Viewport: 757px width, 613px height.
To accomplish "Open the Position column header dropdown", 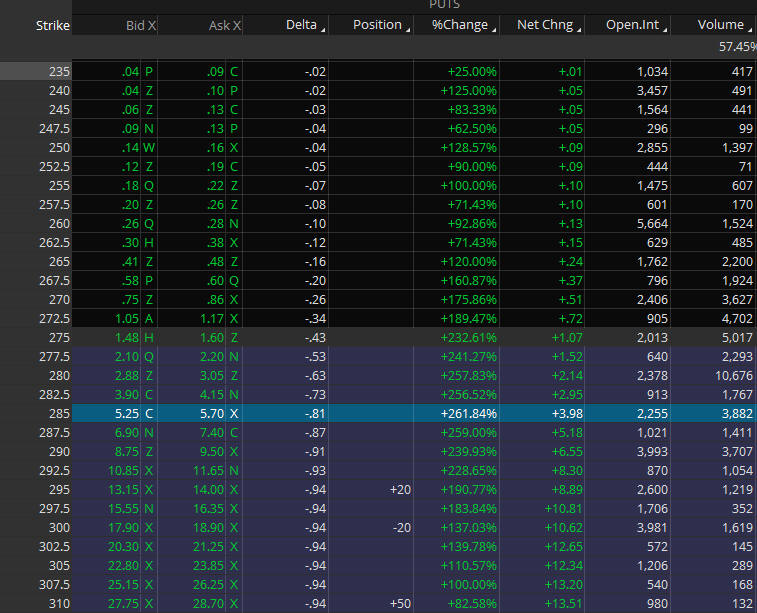I will click(x=408, y=28).
